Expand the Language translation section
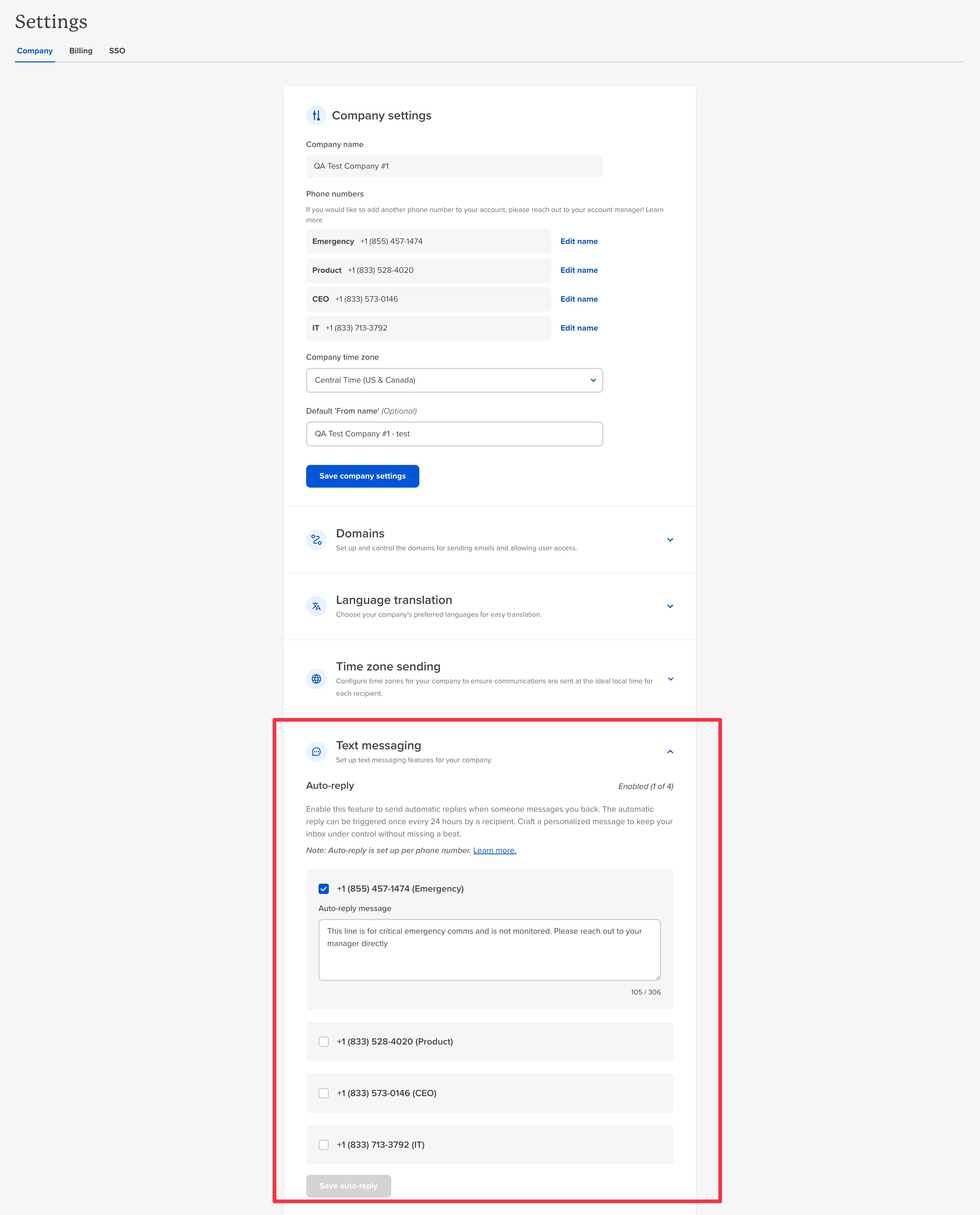Viewport: 980px width, 1215px height. coord(670,607)
